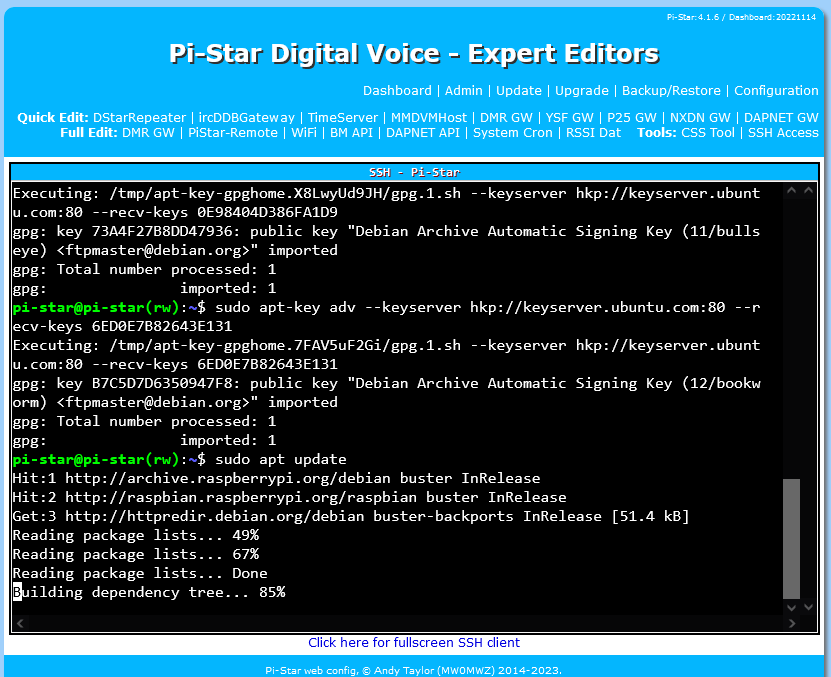The width and height of the screenshot is (831, 677).
Task: Go to the Admin page
Action: [464, 91]
